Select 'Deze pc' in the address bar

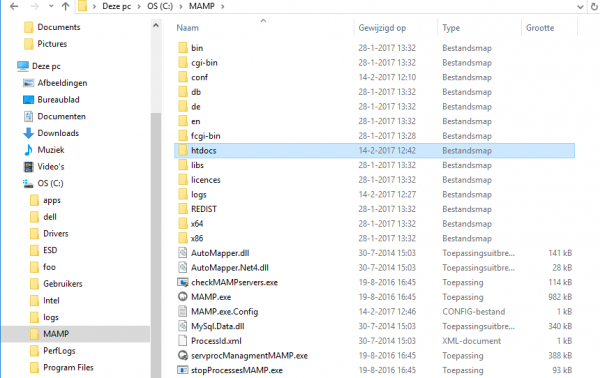(x=116, y=7)
